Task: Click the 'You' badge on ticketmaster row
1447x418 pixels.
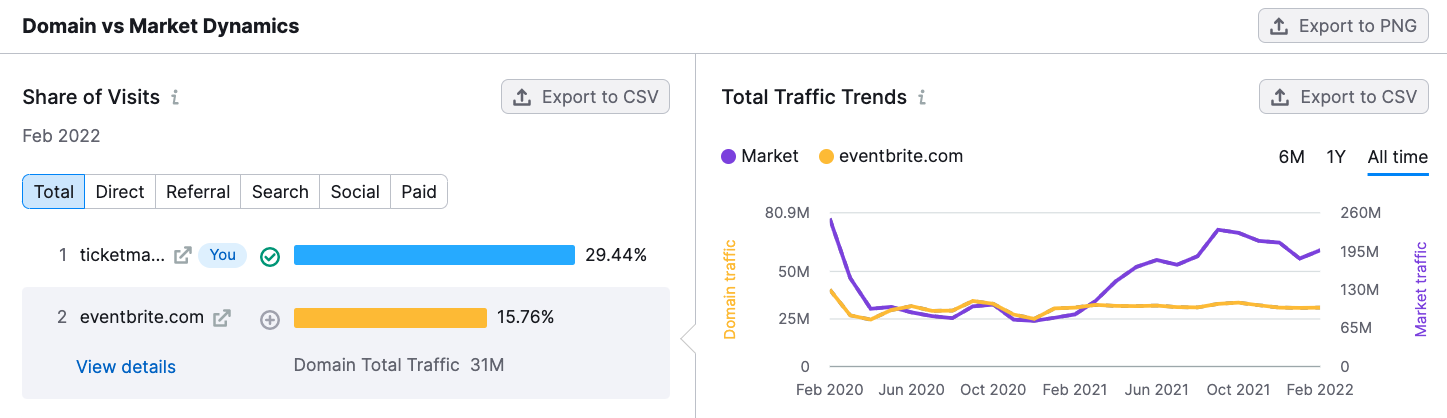Action: tap(223, 255)
